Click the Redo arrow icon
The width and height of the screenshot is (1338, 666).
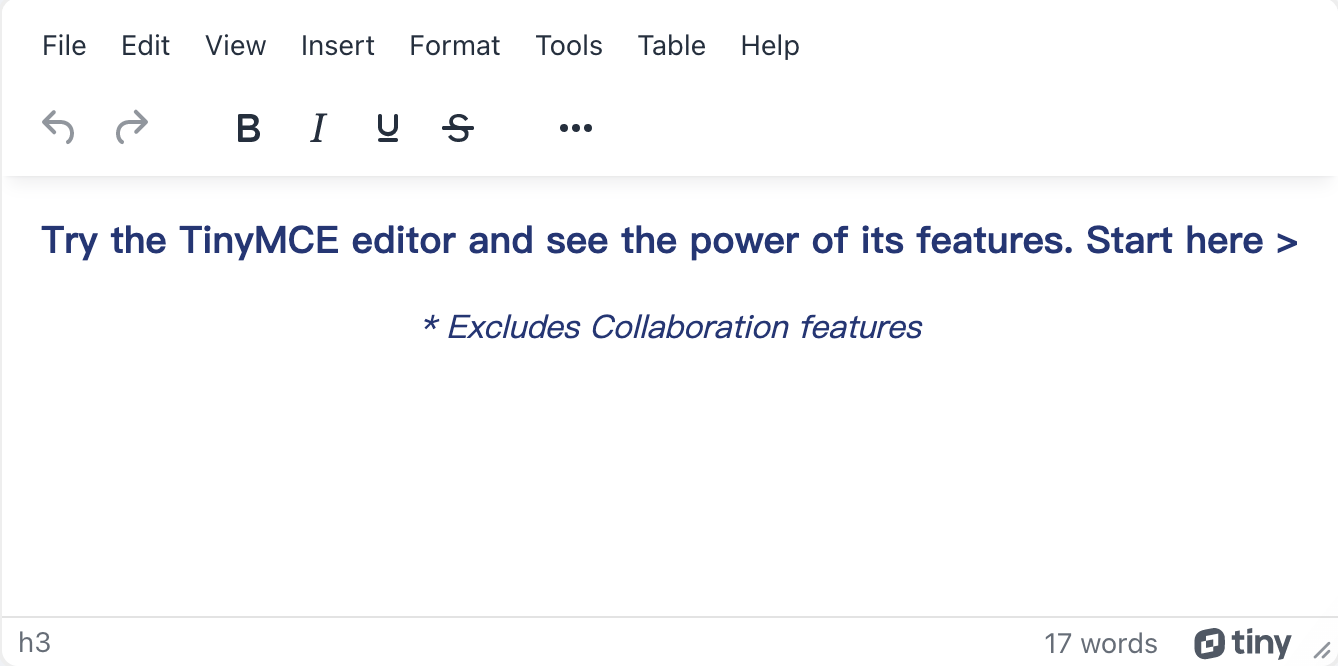point(132,128)
